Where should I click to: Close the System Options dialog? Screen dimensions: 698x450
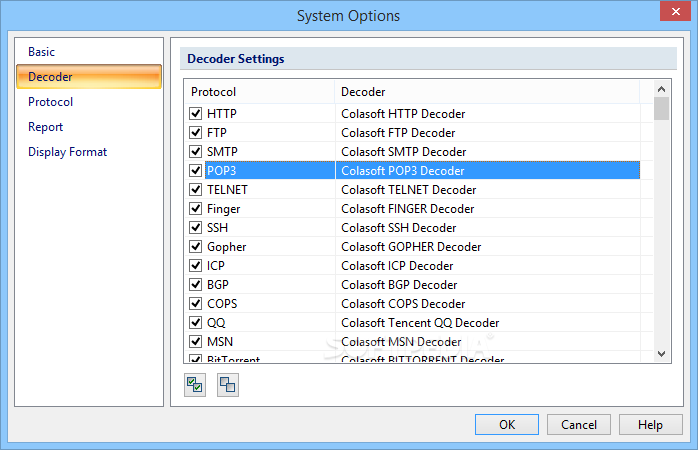[675, 12]
